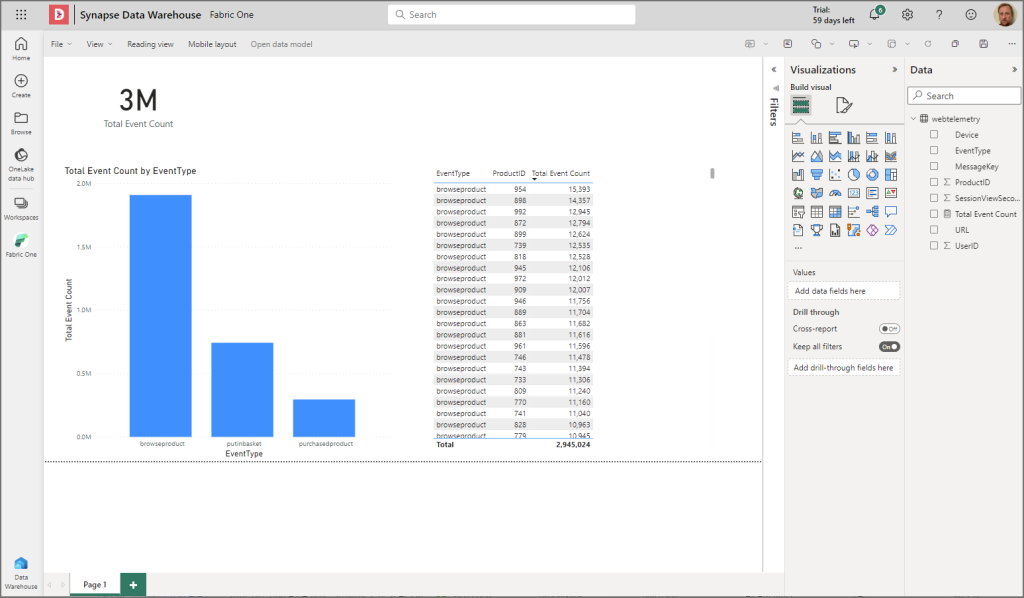Open the View menu
1024x598 pixels.
point(99,44)
